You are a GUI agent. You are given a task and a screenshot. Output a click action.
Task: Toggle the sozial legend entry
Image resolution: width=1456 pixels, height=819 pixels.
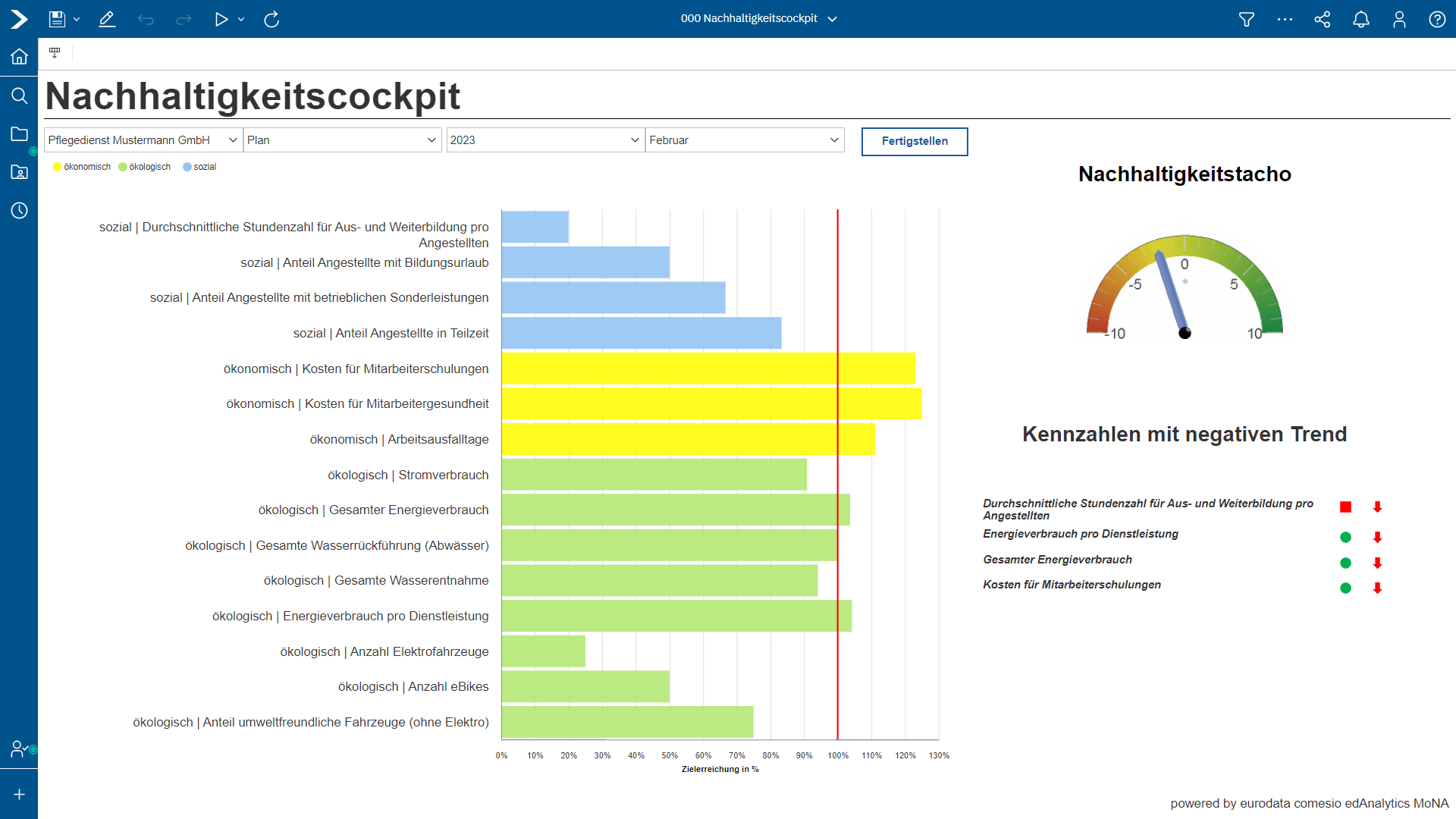(199, 167)
